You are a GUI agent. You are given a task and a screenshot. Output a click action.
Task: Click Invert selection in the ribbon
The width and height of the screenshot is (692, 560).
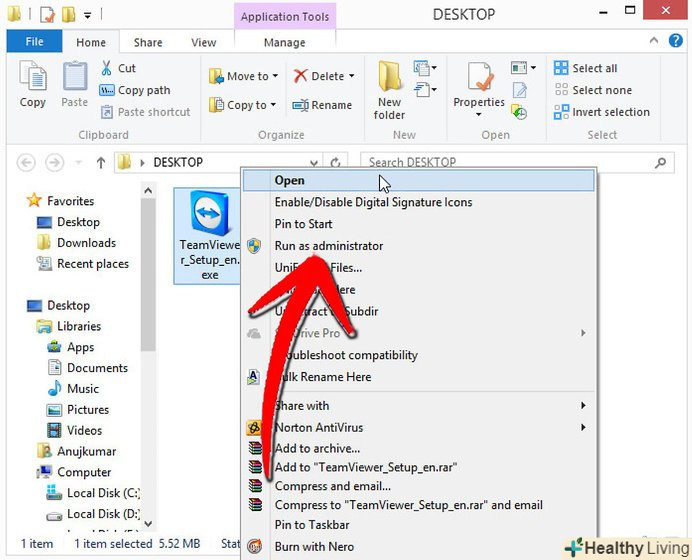(602, 112)
